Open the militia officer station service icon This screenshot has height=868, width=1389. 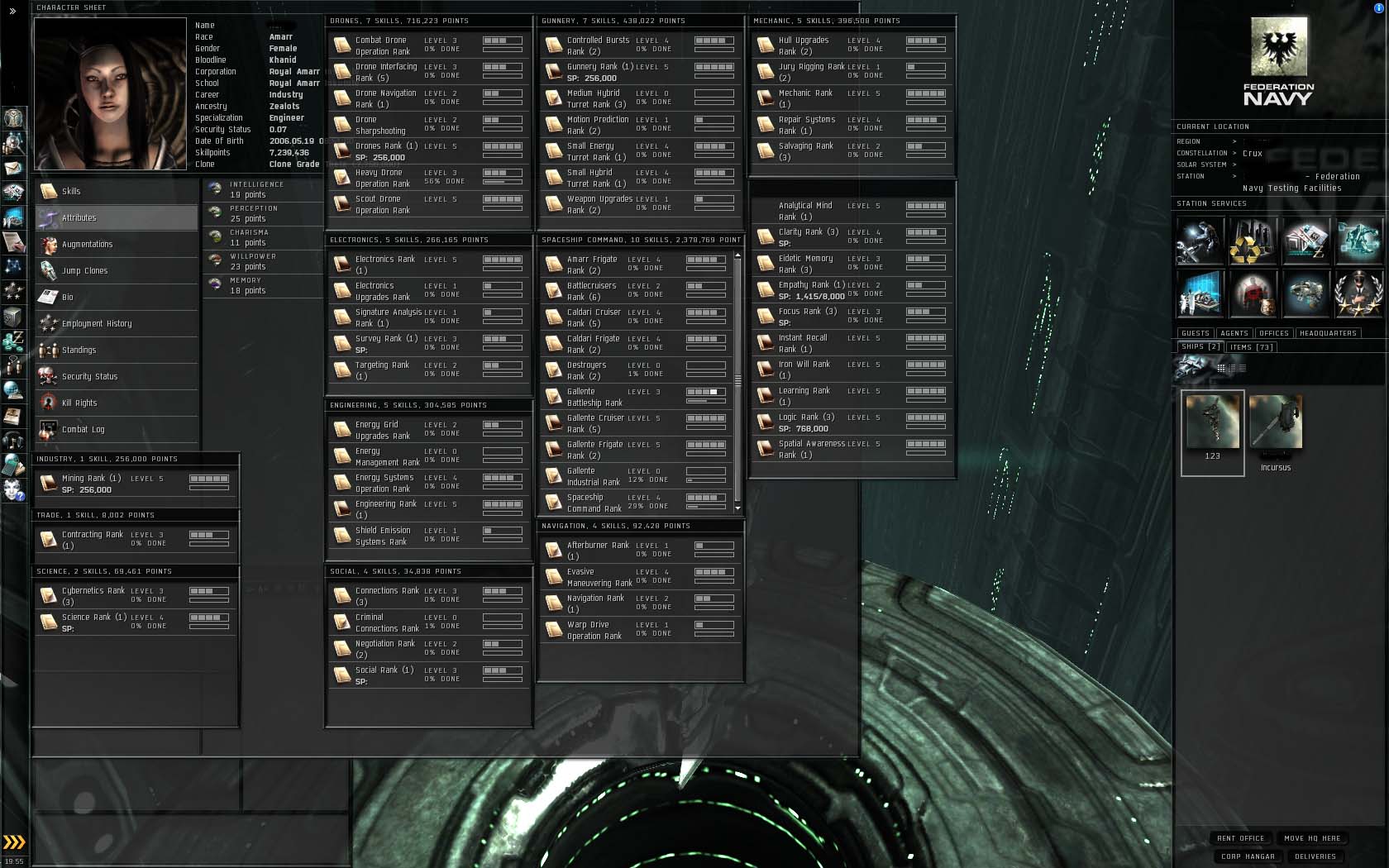pyautogui.click(x=1358, y=293)
